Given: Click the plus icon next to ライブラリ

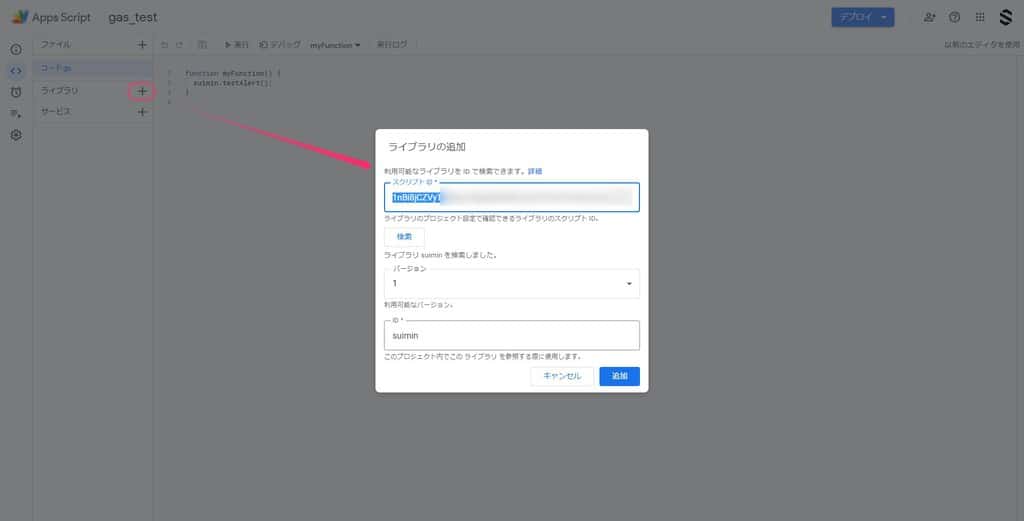Looking at the screenshot, I should [x=142, y=91].
